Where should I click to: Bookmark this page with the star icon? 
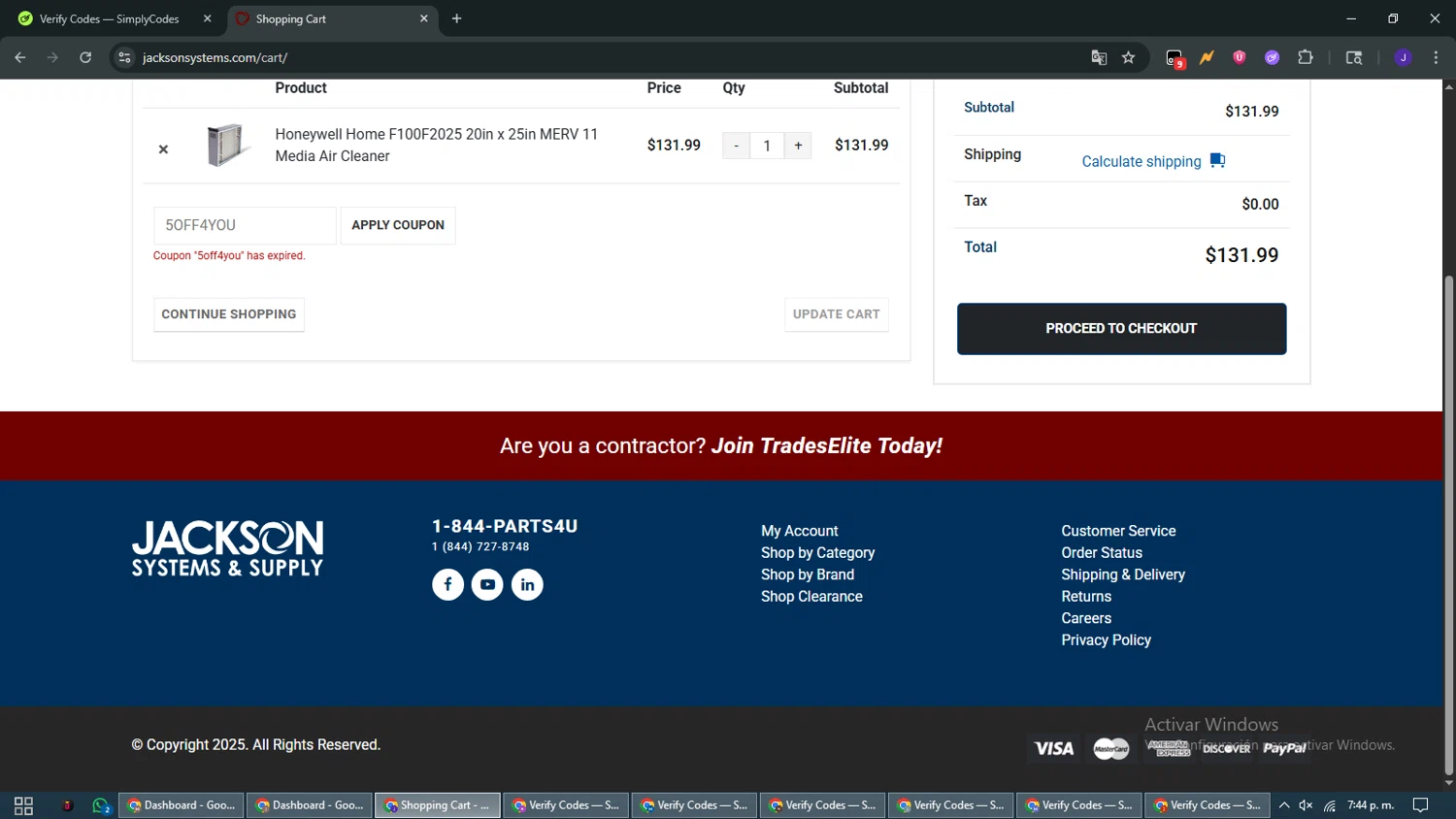pyautogui.click(x=1128, y=57)
